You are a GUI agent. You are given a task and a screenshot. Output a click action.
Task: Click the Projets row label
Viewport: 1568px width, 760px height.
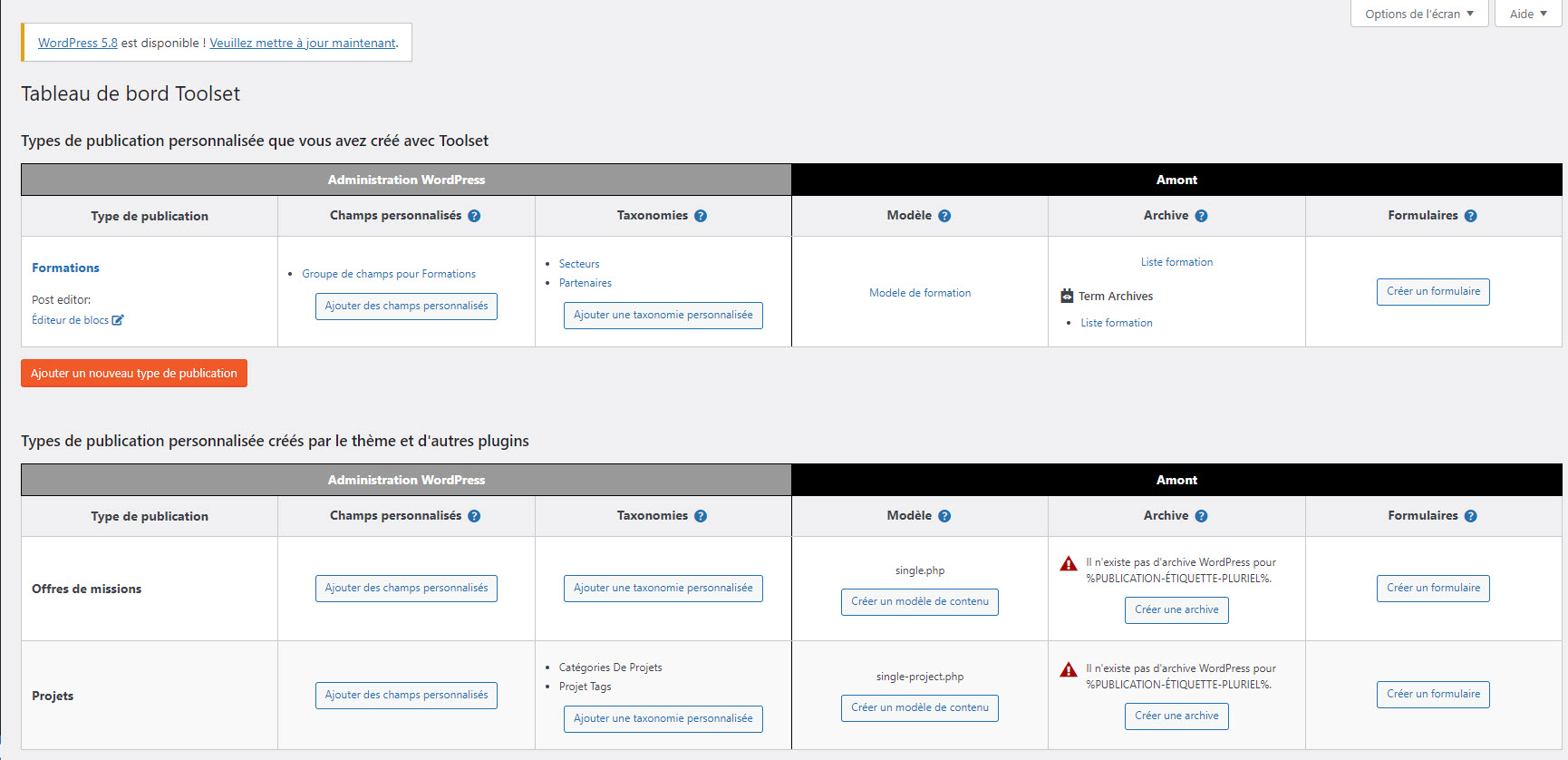coord(53,696)
